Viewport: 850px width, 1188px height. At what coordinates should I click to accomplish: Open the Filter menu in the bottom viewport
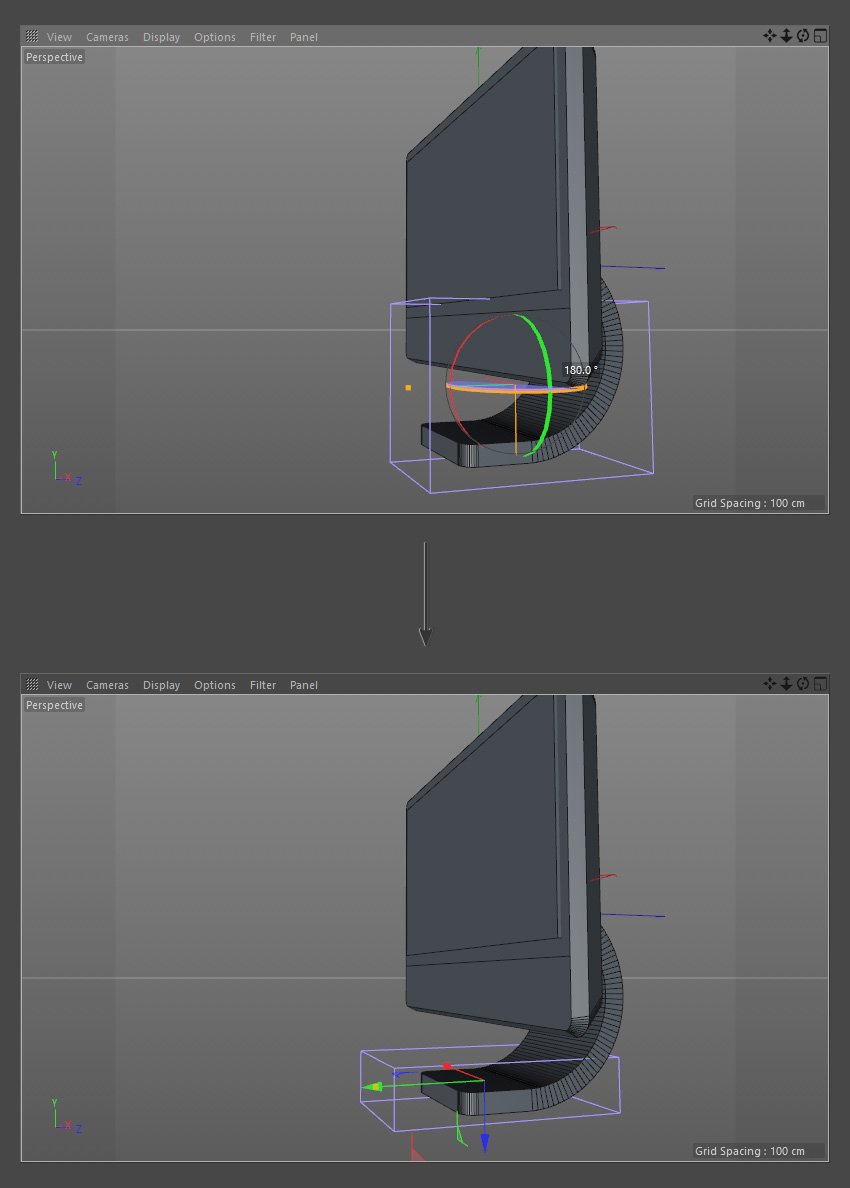[262, 685]
